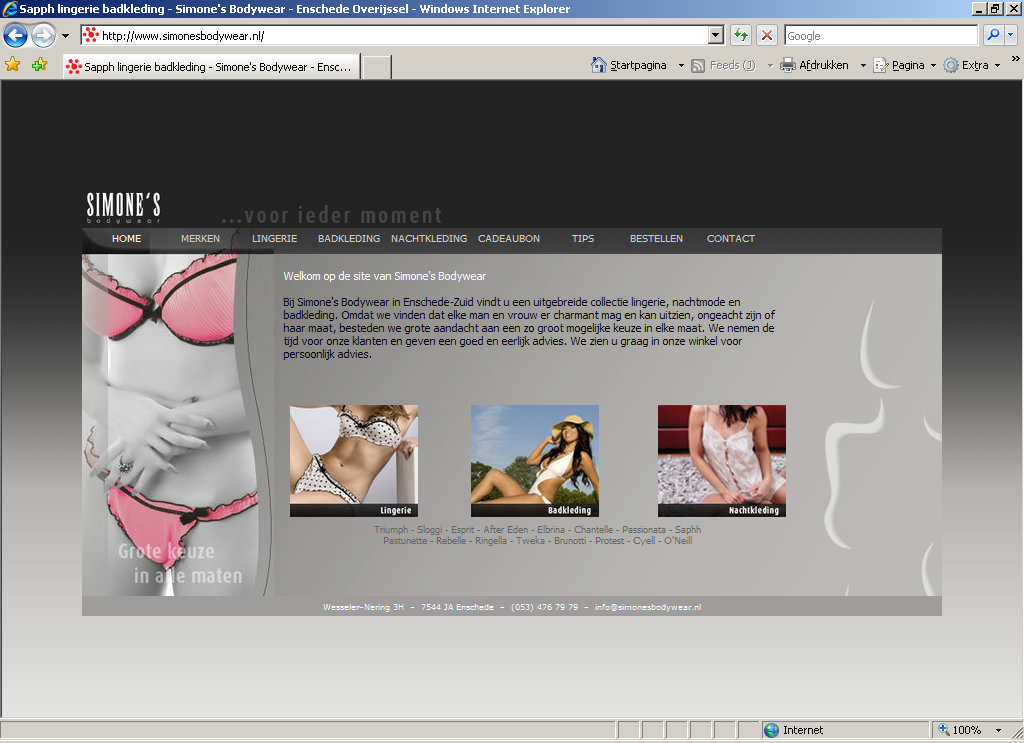Viewport: 1024px width, 743px height.
Task: Click the info@simonesbodywear.nl email link
Action: point(648,607)
